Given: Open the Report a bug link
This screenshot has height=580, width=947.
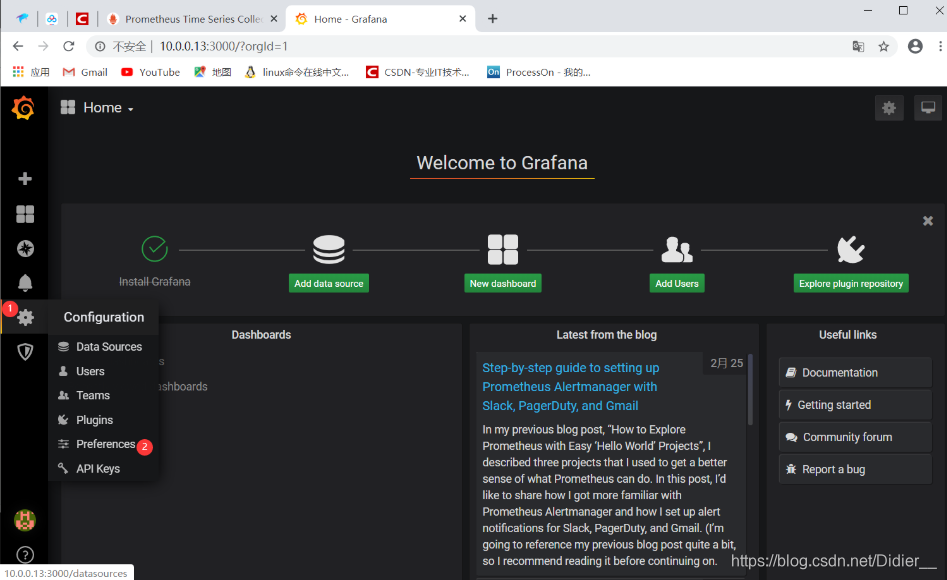Looking at the screenshot, I should [855, 469].
